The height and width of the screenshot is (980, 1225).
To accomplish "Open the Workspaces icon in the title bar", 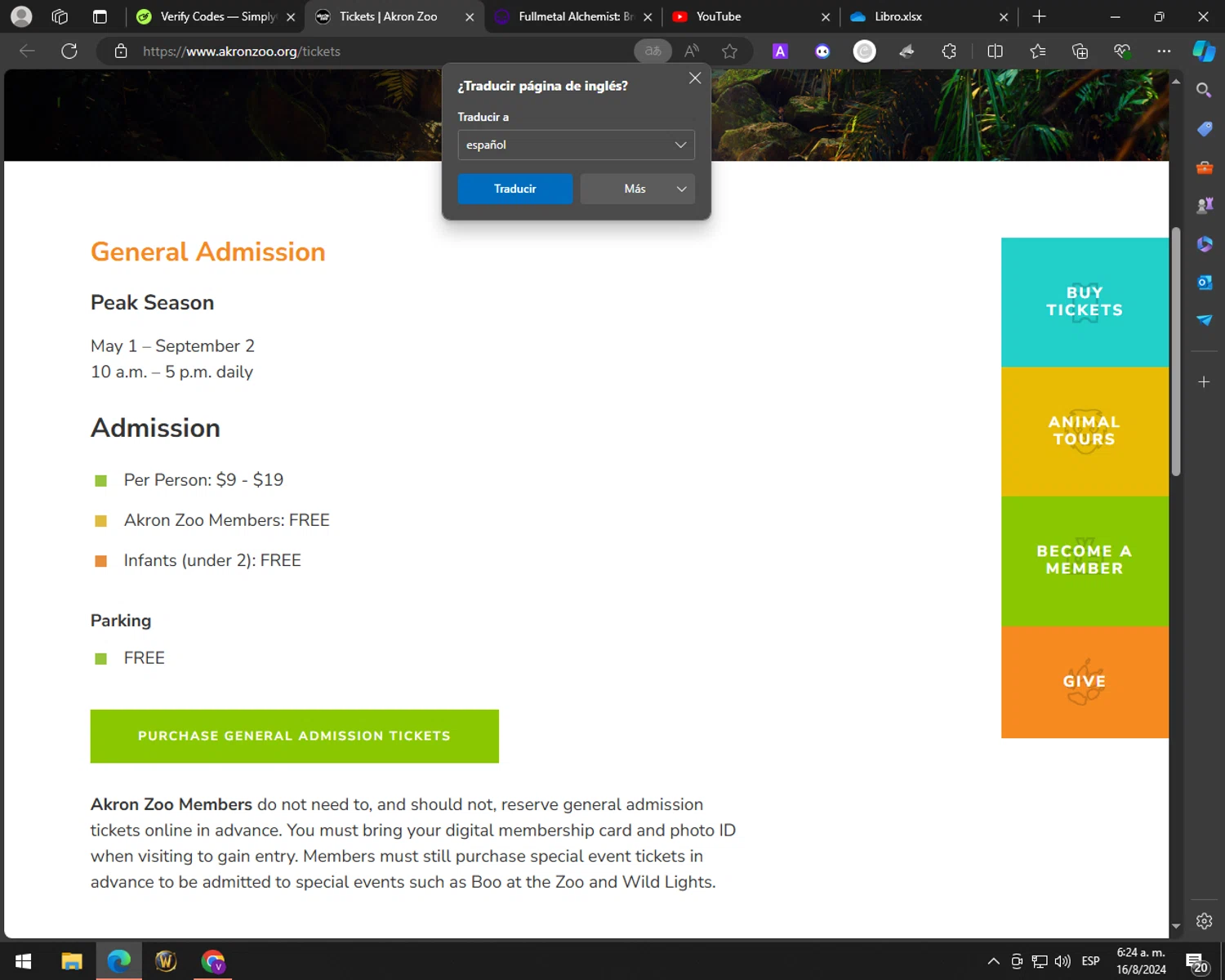I will (60, 16).
